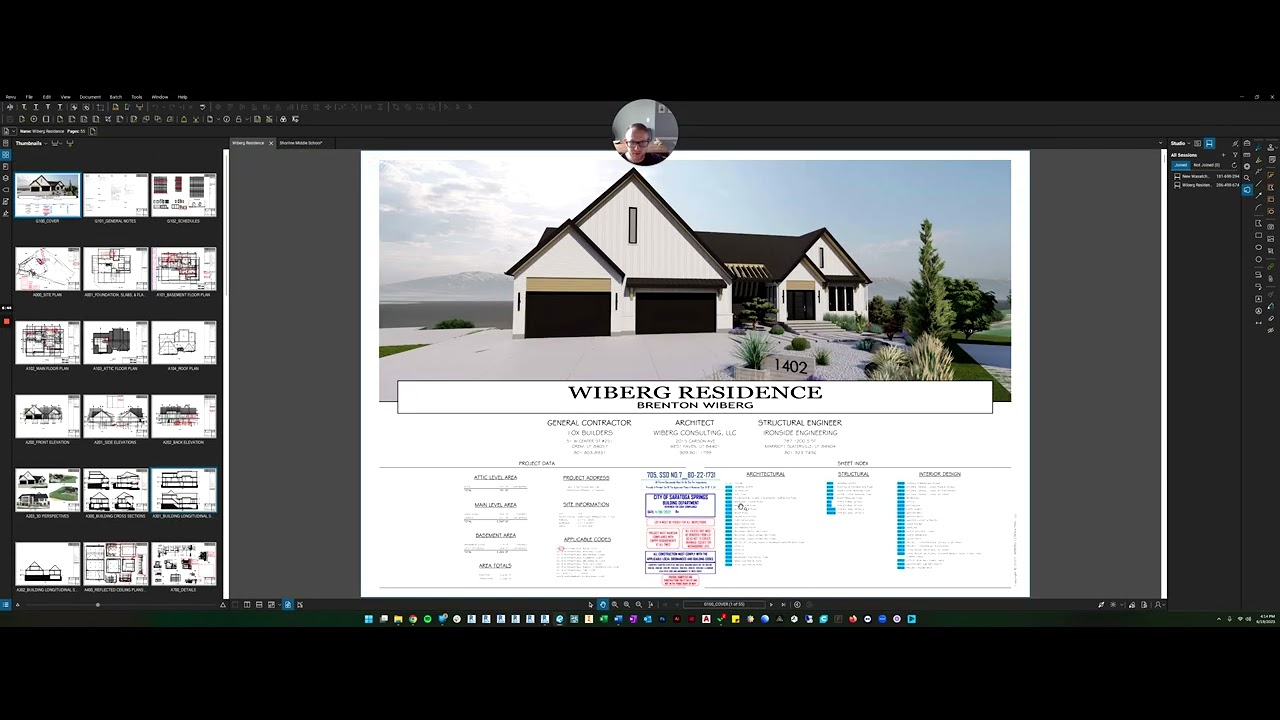Switch to the Joined sessions filter

[x=1181, y=165]
